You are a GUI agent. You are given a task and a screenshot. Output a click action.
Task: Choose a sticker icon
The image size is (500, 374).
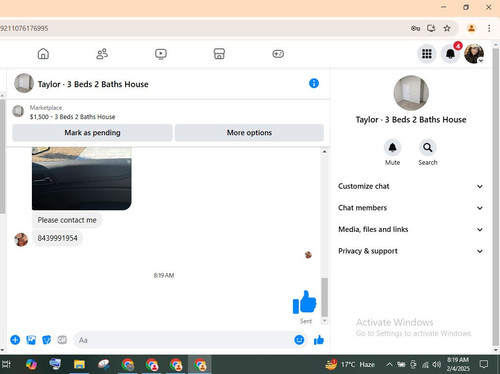coord(47,340)
